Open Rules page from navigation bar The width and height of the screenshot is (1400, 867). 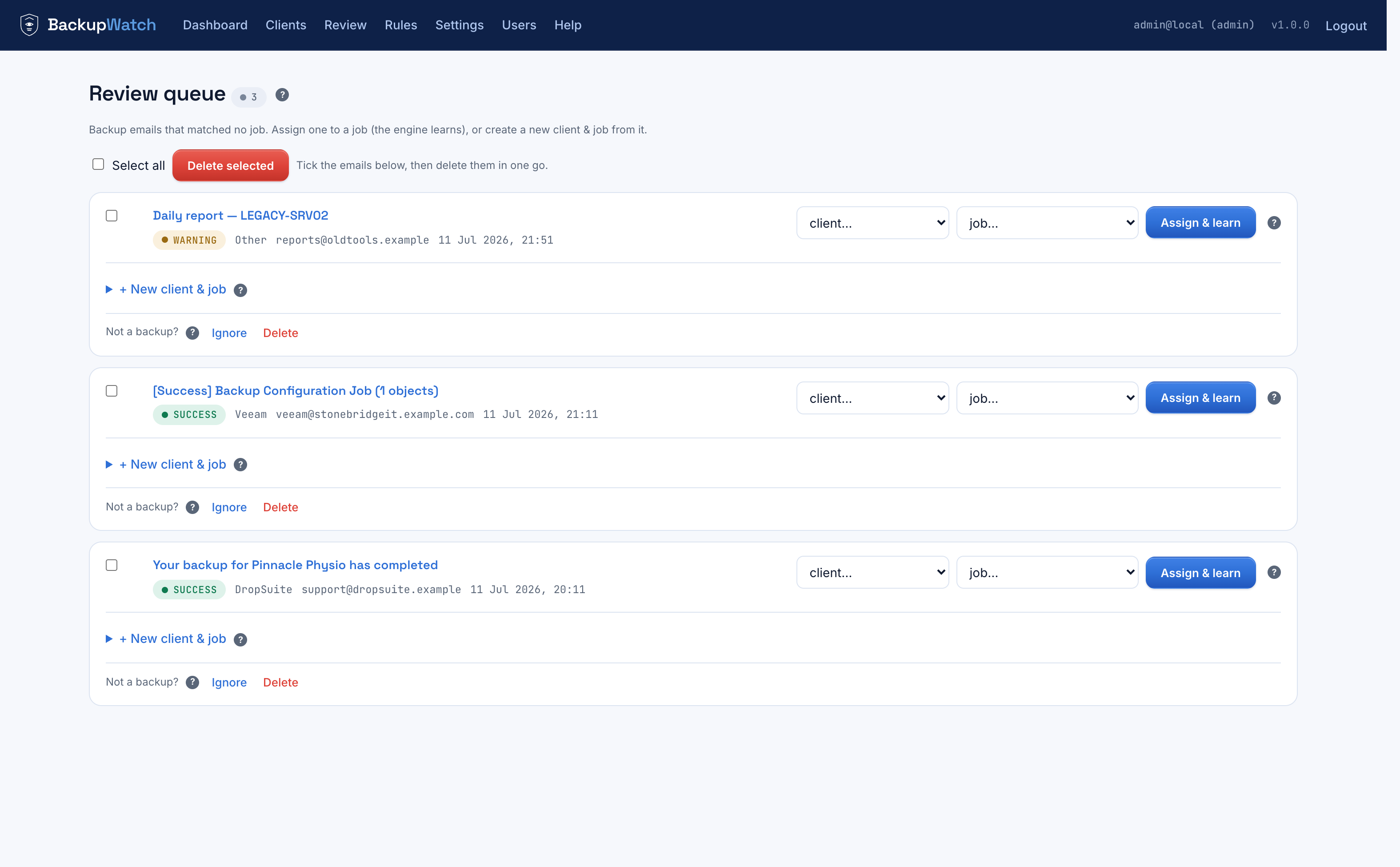[x=400, y=25]
